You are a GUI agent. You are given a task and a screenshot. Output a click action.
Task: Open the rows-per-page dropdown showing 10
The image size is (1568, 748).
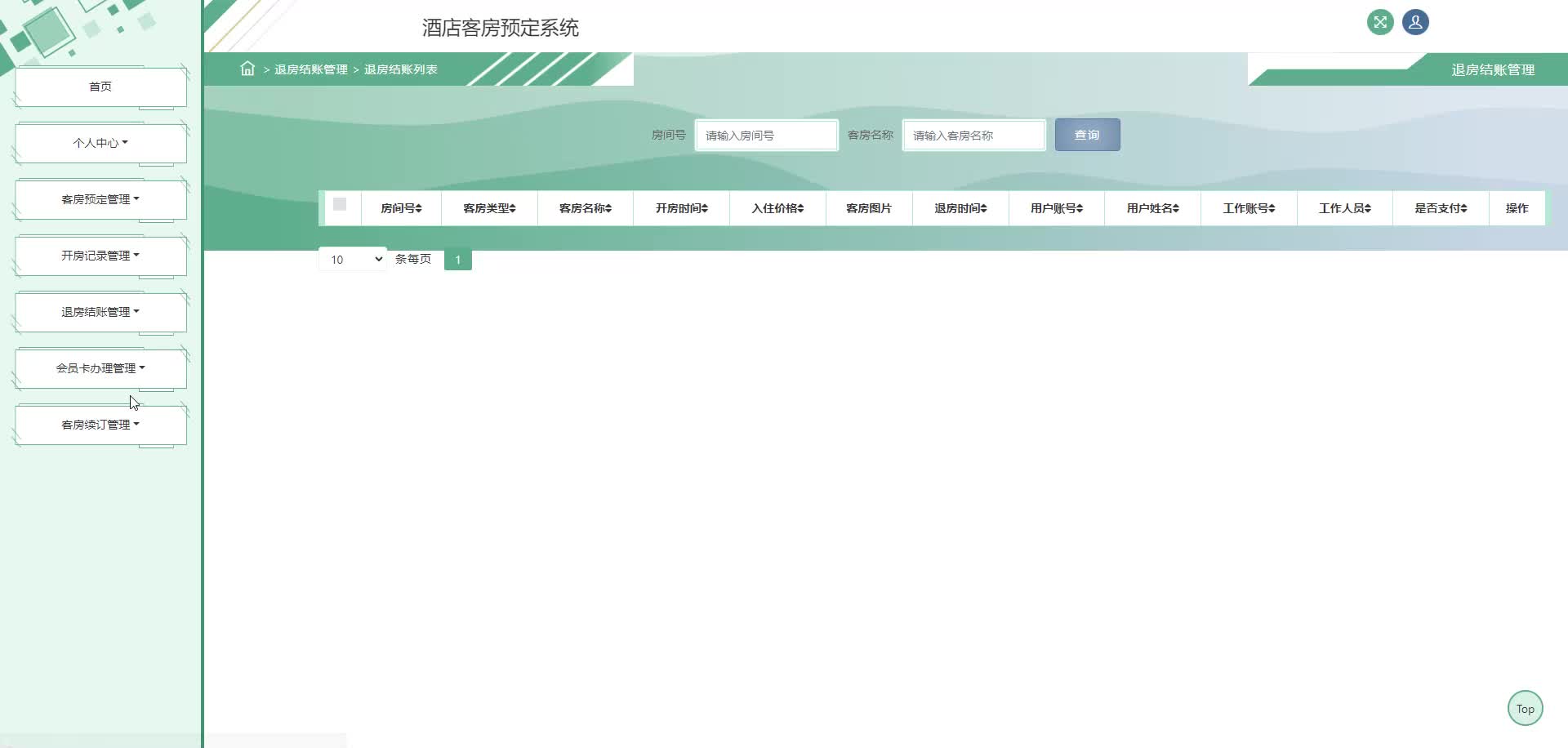352,259
